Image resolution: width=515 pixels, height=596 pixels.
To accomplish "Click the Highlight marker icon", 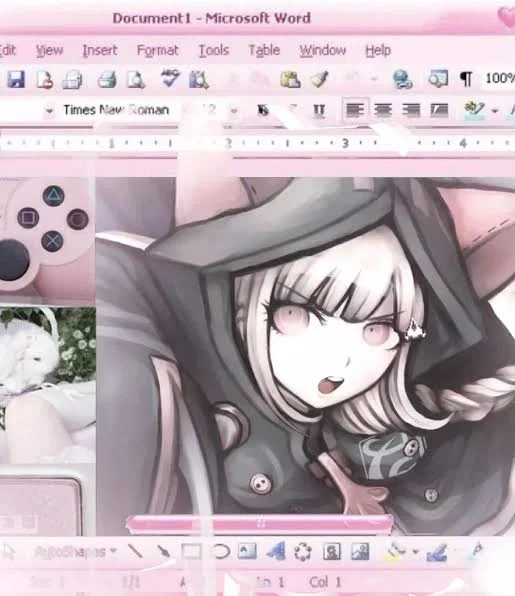I will click(x=474, y=110).
